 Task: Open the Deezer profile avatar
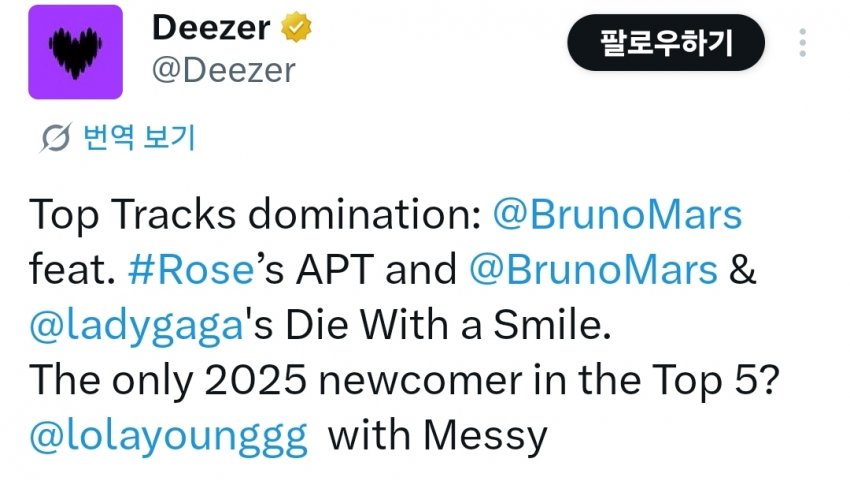75,52
